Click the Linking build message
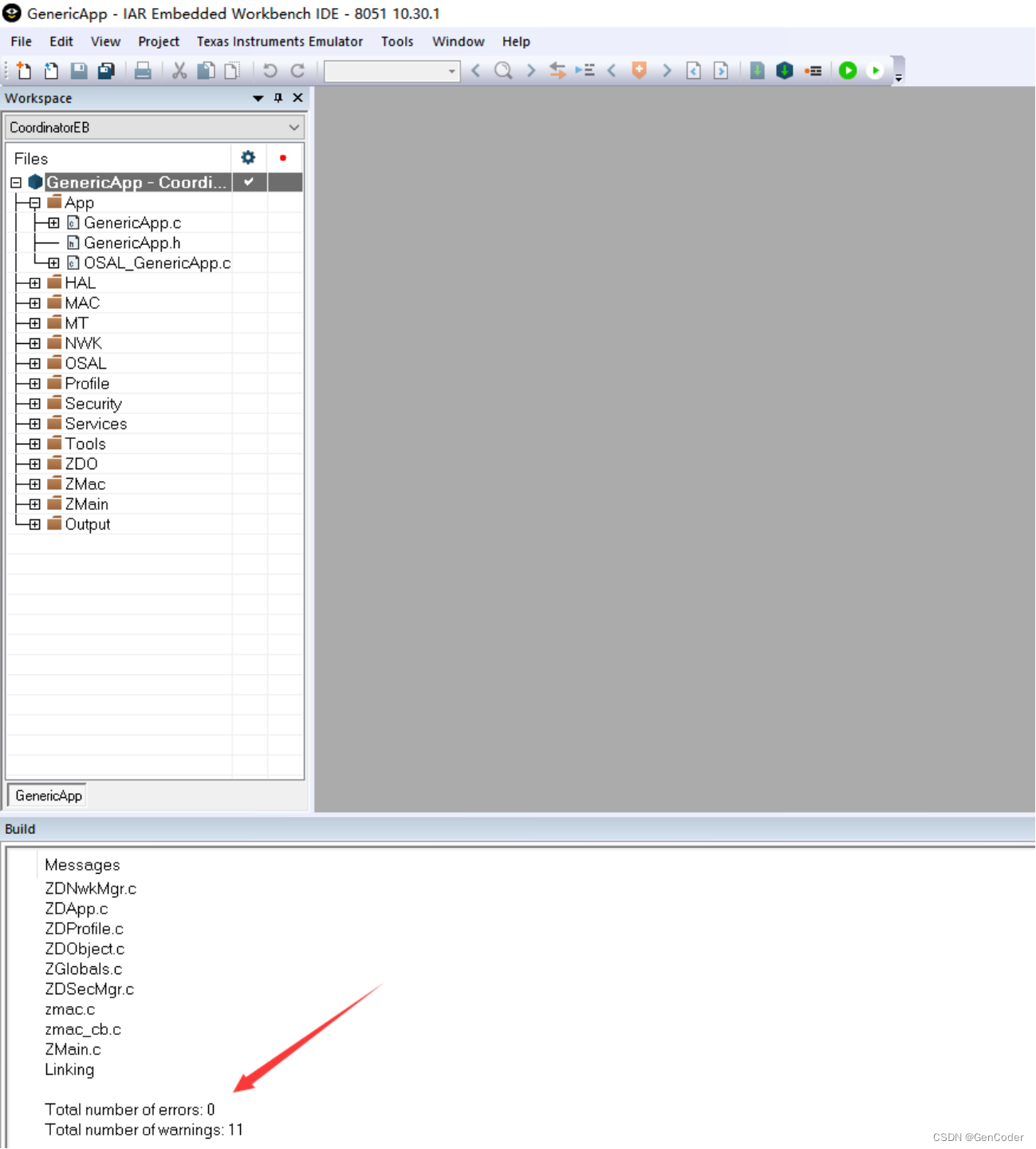Viewport: 1036px width, 1149px height. pos(69,1070)
